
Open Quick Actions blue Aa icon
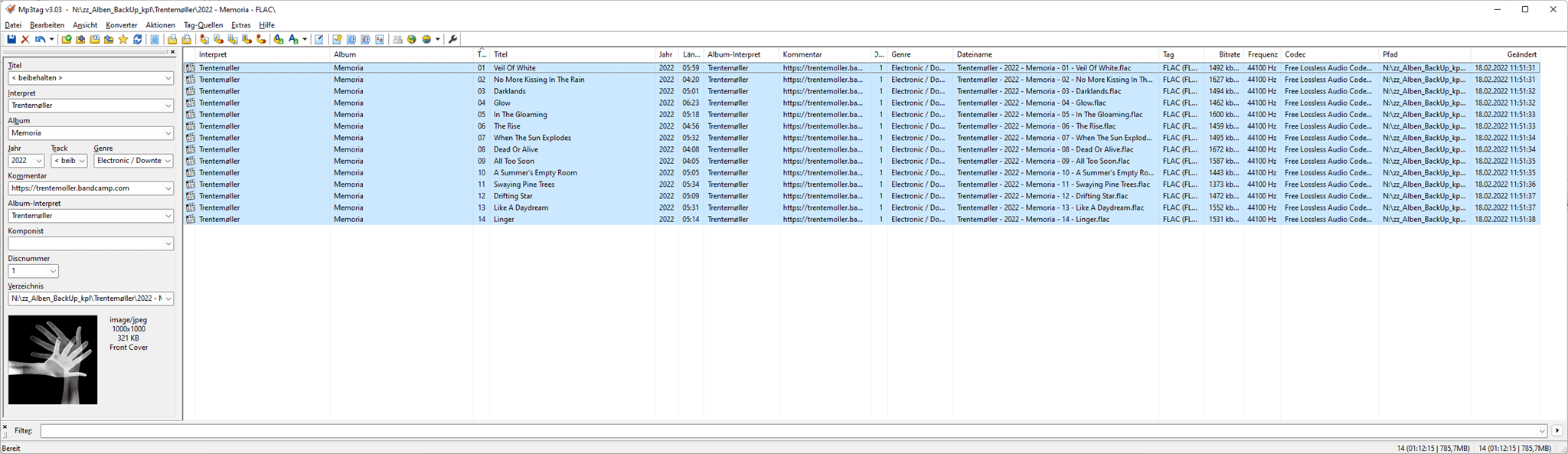click(x=293, y=39)
